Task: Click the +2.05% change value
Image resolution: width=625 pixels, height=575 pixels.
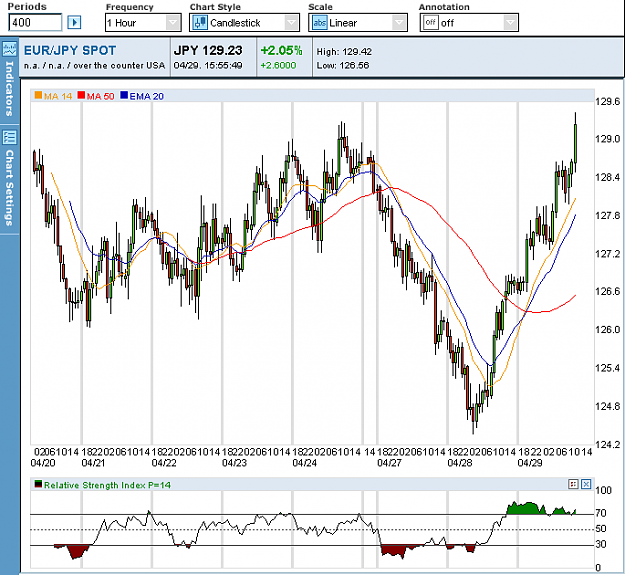Action: pos(281,51)
